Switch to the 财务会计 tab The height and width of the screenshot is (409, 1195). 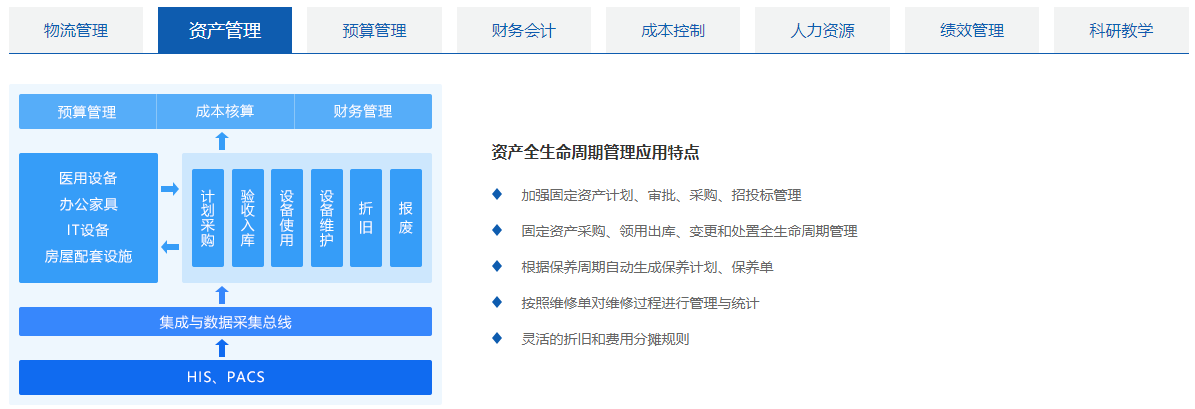524,30
